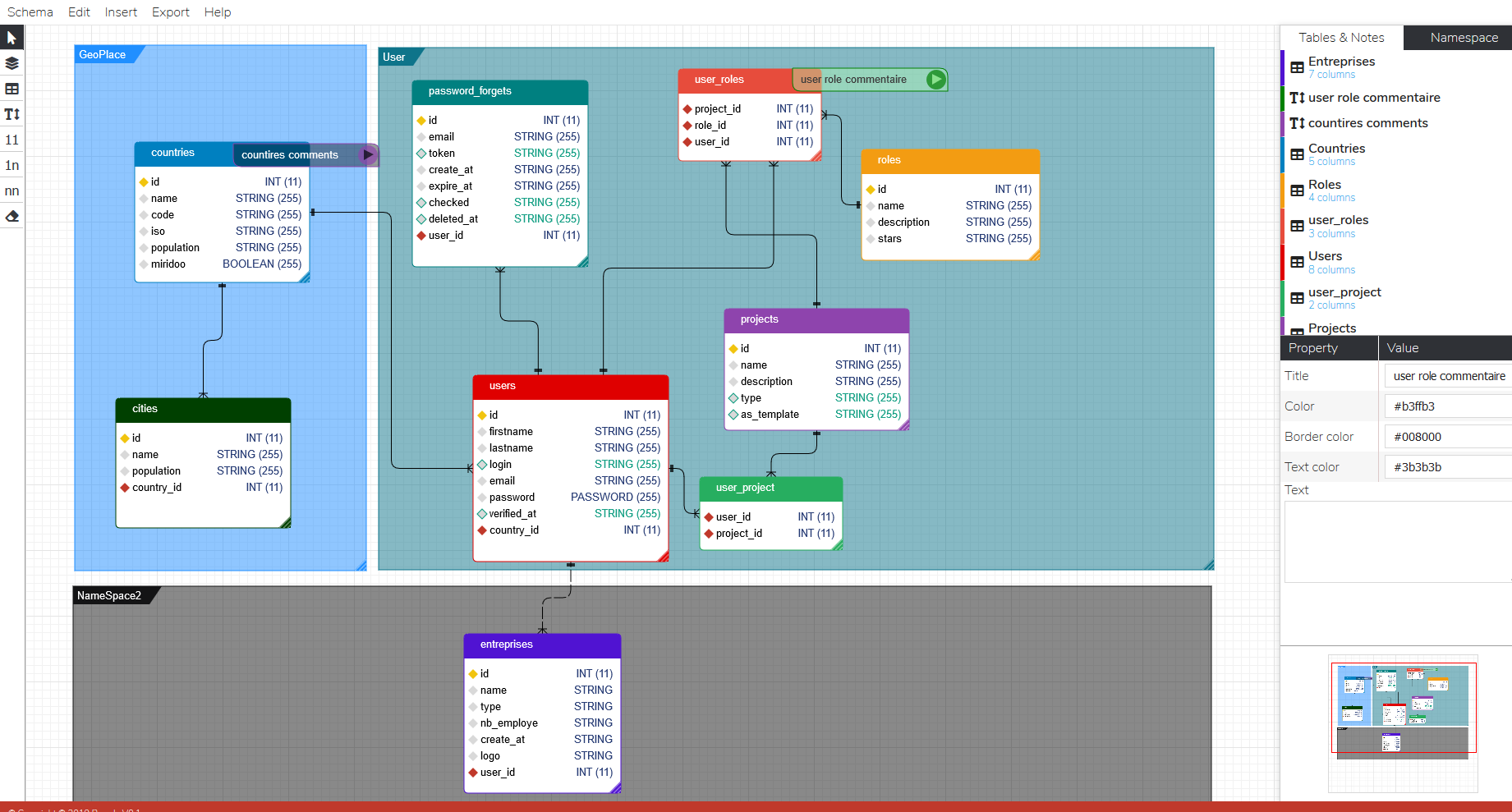Click the user role commentaire note icon
Image resolution: width=1512 pixels, height=812 pixels.
click(1297, 98)
